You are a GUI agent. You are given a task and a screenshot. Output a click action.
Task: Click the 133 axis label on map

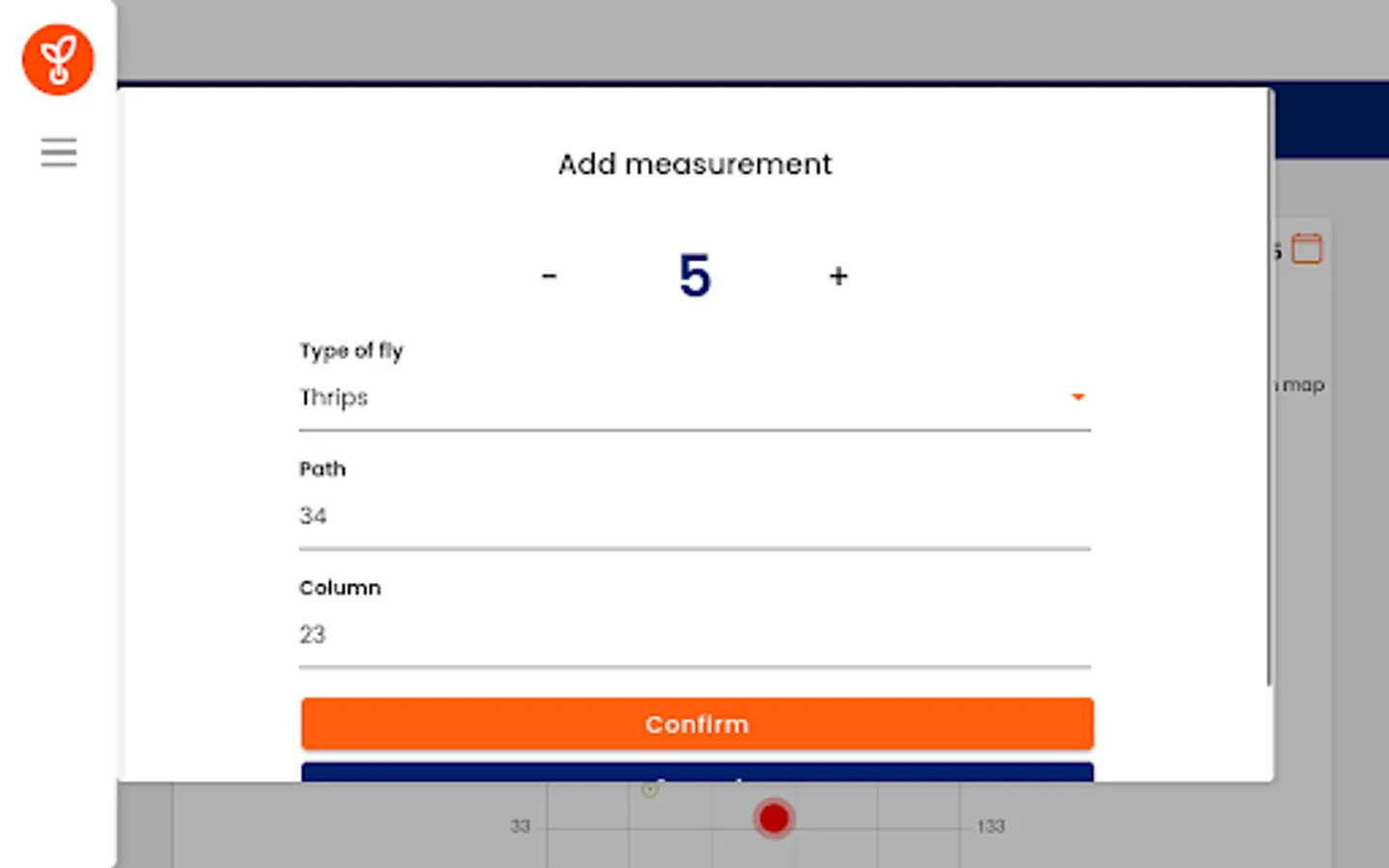991,827
